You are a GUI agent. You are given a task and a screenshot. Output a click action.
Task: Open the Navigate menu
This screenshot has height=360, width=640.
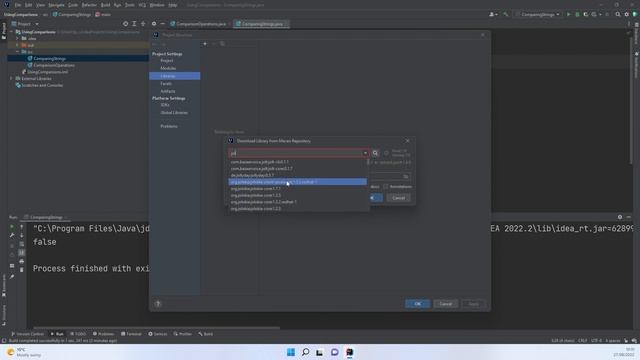click(x=56, y=5)
